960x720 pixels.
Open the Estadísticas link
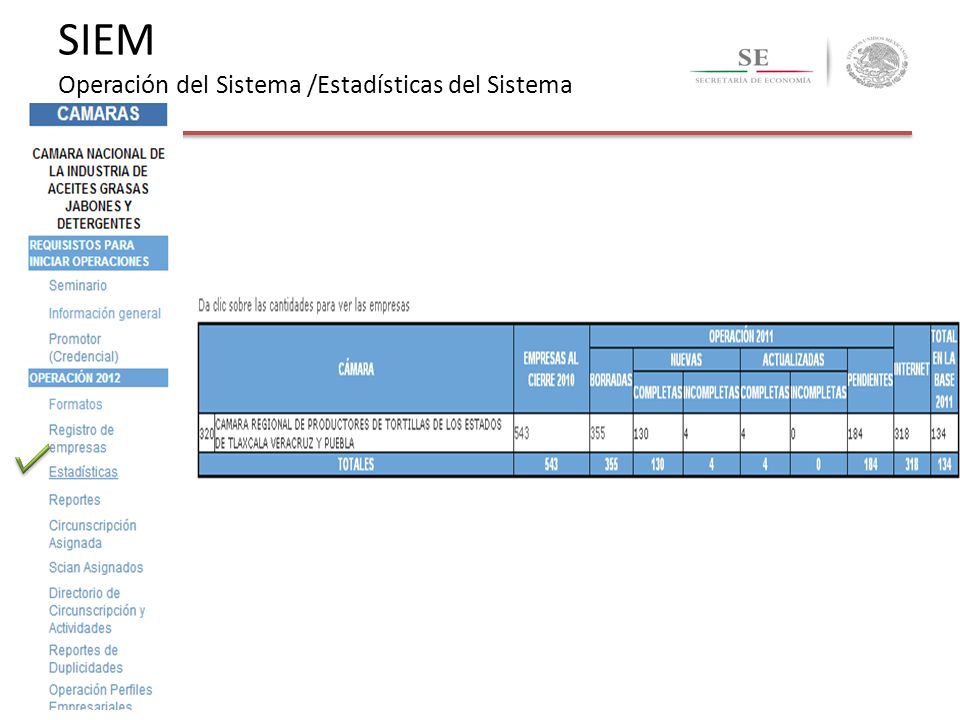coord(83,472)
